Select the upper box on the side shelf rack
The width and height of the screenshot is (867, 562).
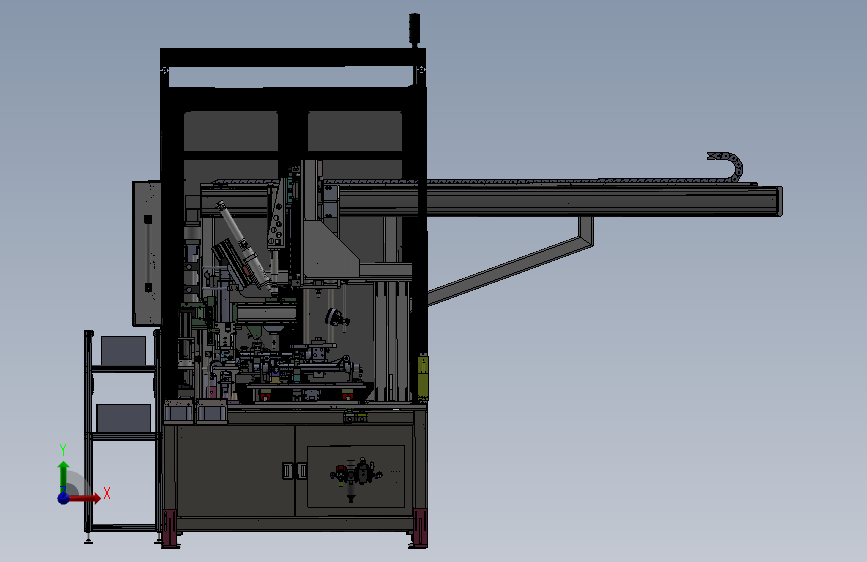pyautogui.click(x=123, y=351)
